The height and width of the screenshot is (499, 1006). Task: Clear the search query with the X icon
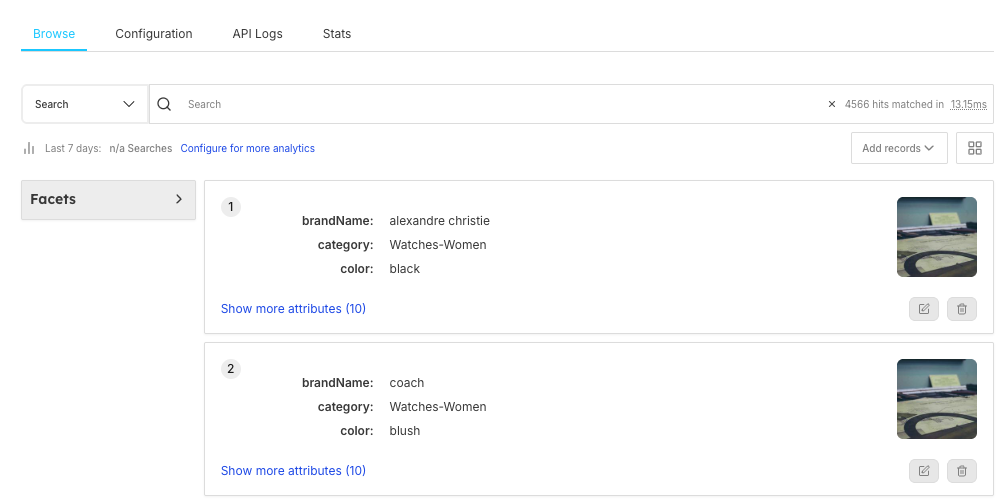pos(831,104)
